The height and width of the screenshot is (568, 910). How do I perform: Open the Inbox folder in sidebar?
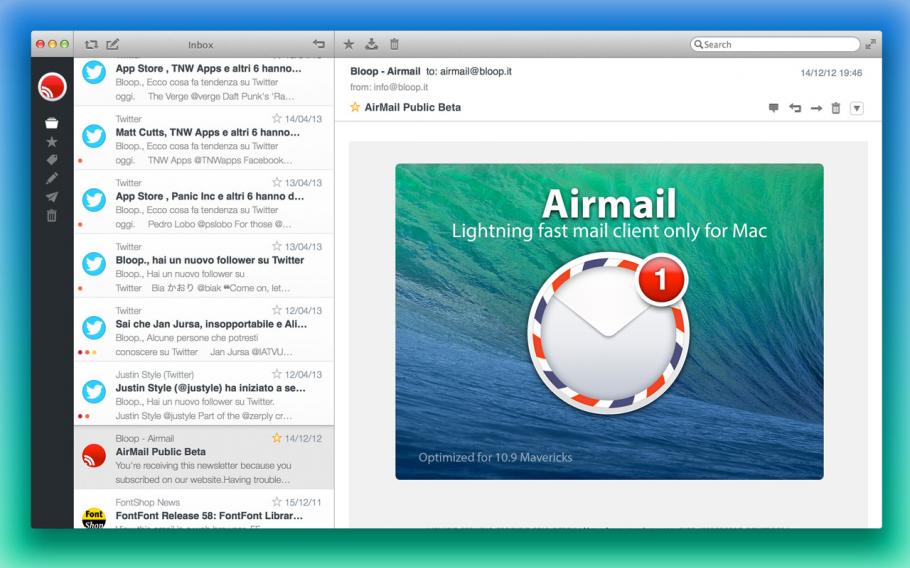[x=52, y=124]
